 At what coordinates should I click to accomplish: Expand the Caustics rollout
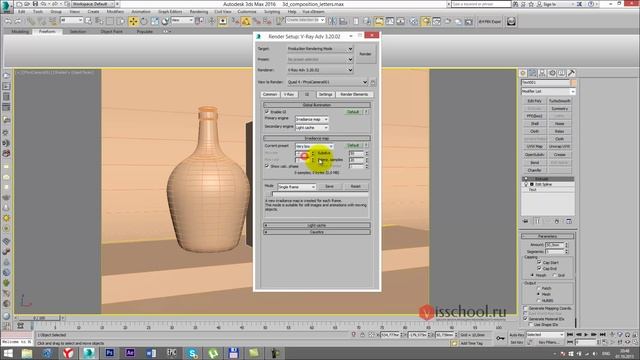(317, 232)
